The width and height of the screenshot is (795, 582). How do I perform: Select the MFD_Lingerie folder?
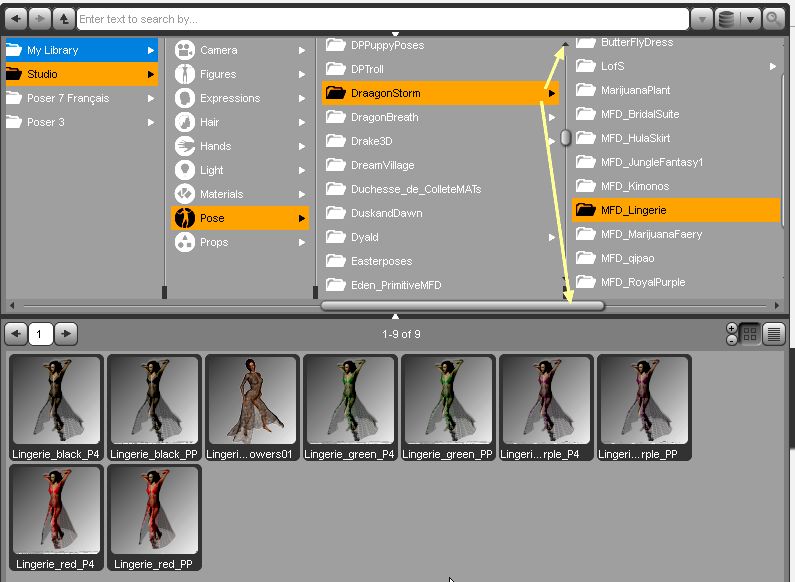point(676,210)
